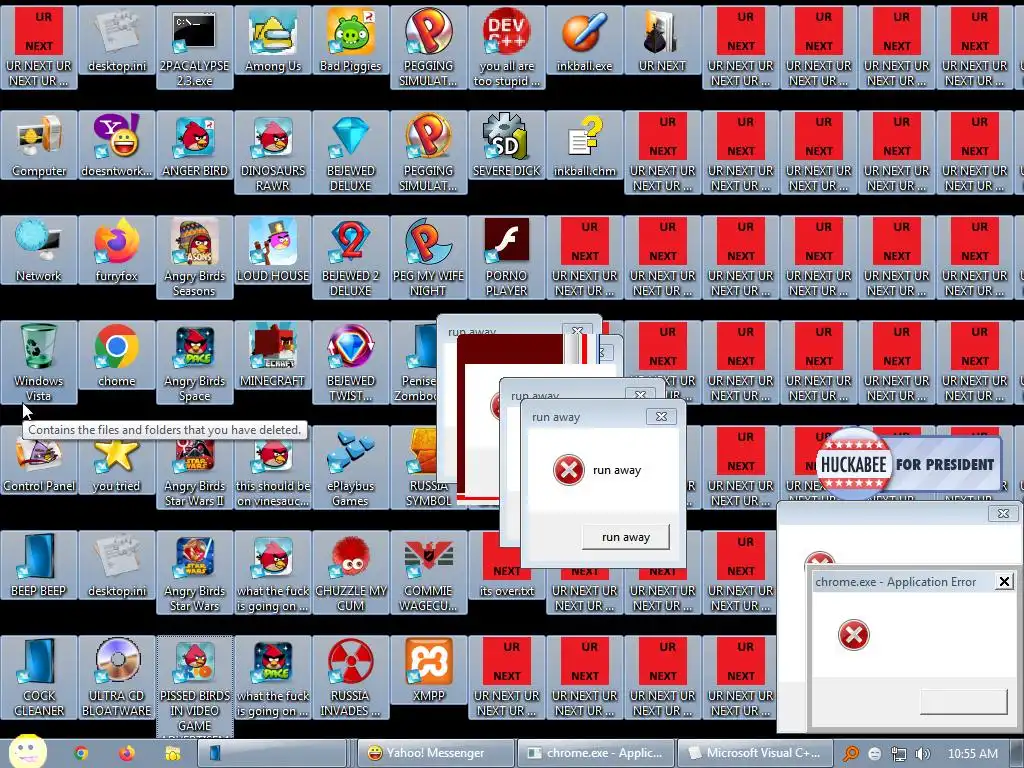Select the Windows Vista recycle bin icon
Screen dimensions: 1024x768
39,362
